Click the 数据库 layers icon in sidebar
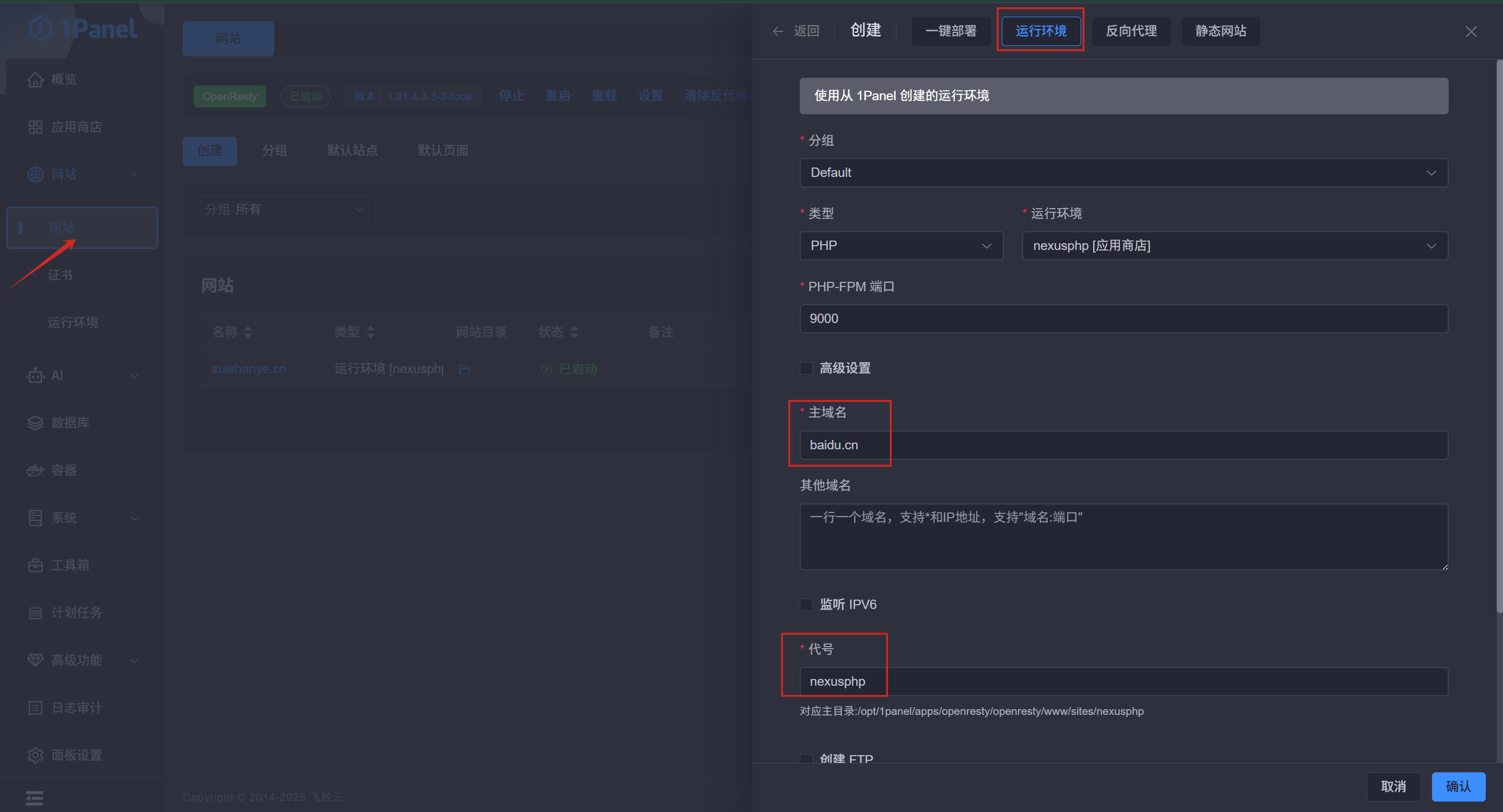The width and height of the screenshot is (1503, 812). tap(35, 423)
